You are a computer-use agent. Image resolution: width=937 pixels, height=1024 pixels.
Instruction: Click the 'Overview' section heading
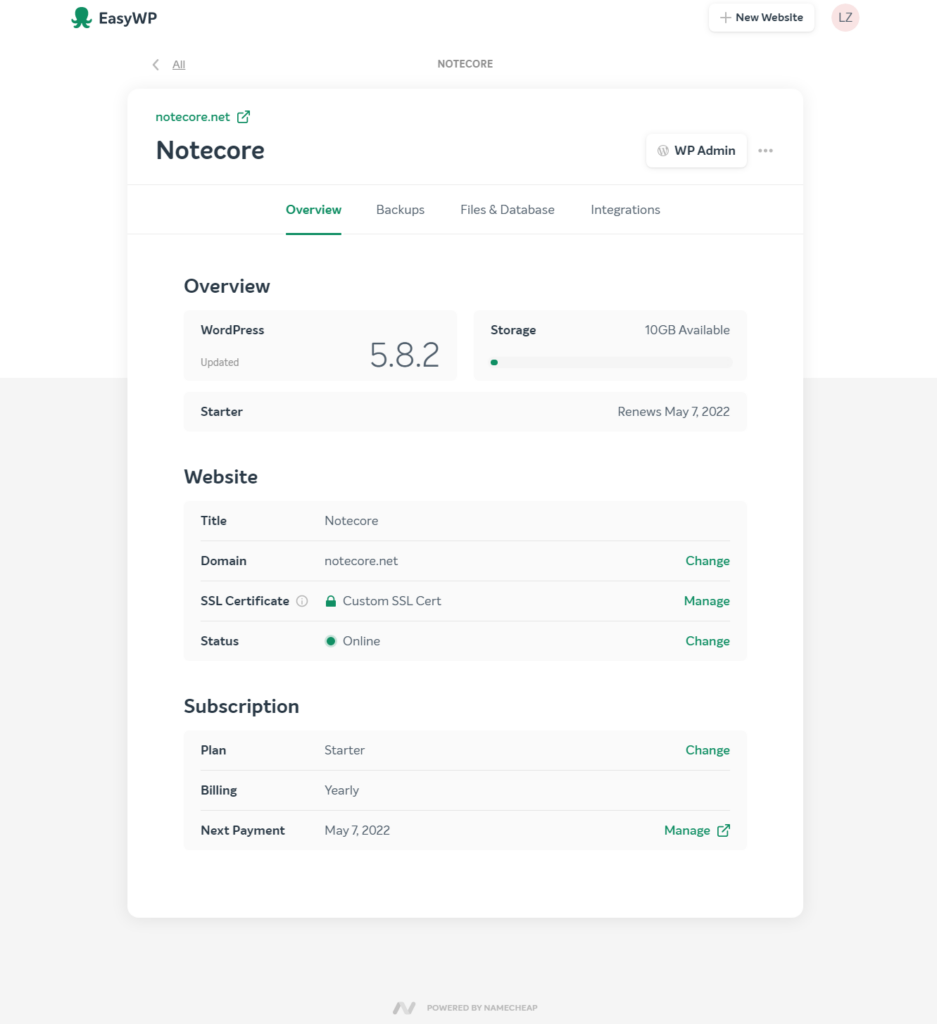[227, 286]
